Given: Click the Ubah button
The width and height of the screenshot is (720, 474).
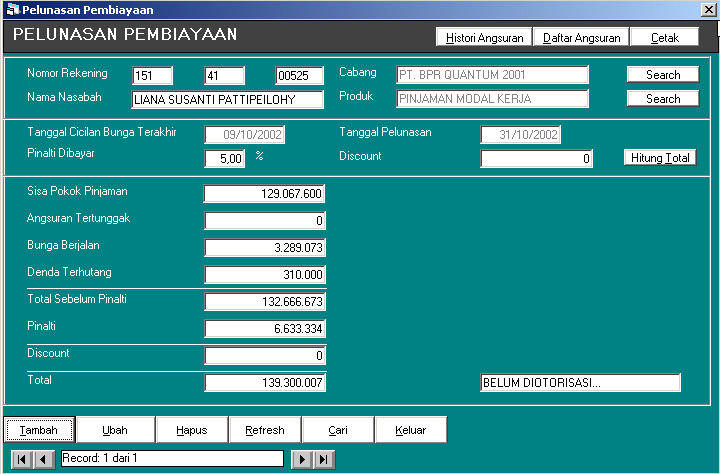Looking at the screenshot, I should [115, 430].
